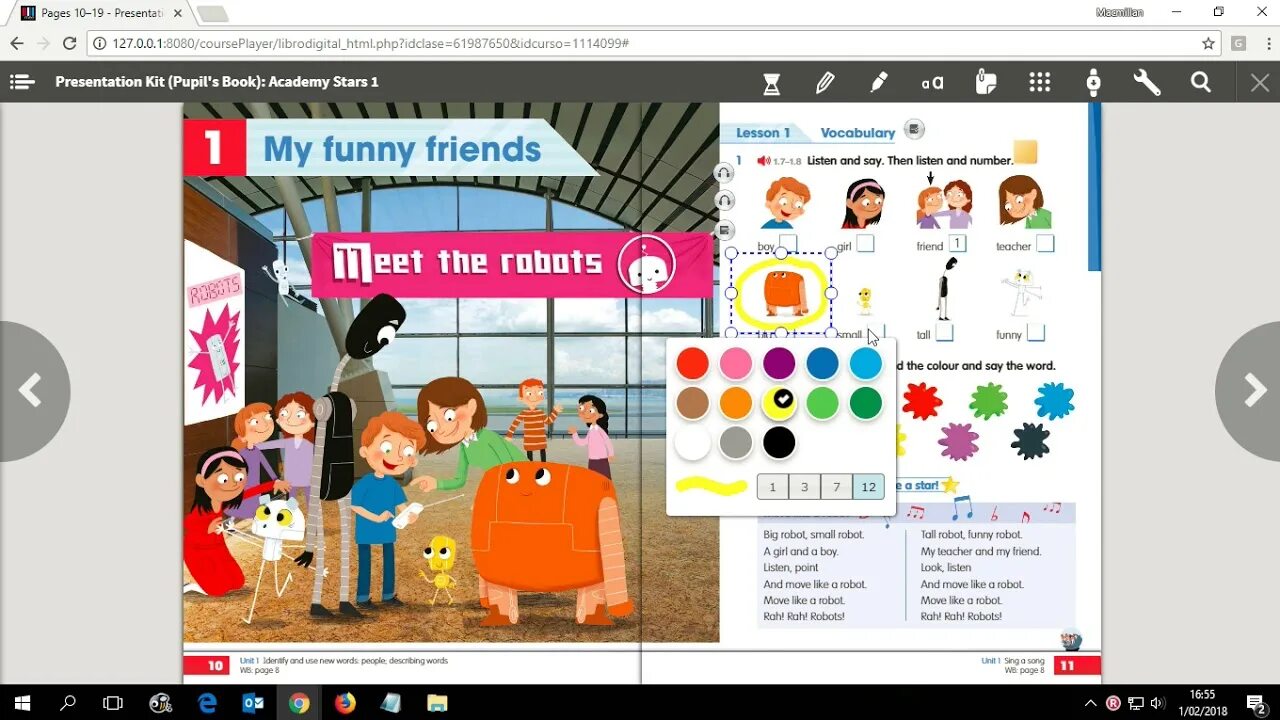Pick the brown color swatch
The height and width of the screenshot is (720, 1280).
pos(692,403)
